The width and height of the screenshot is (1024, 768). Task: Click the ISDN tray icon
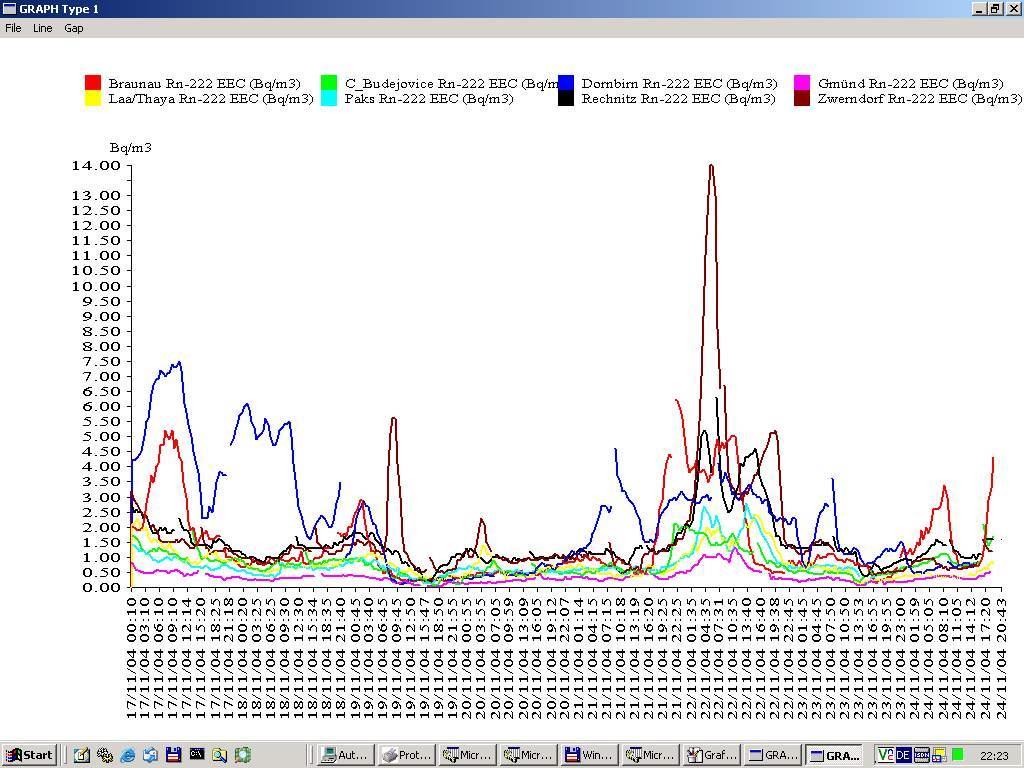921,755
